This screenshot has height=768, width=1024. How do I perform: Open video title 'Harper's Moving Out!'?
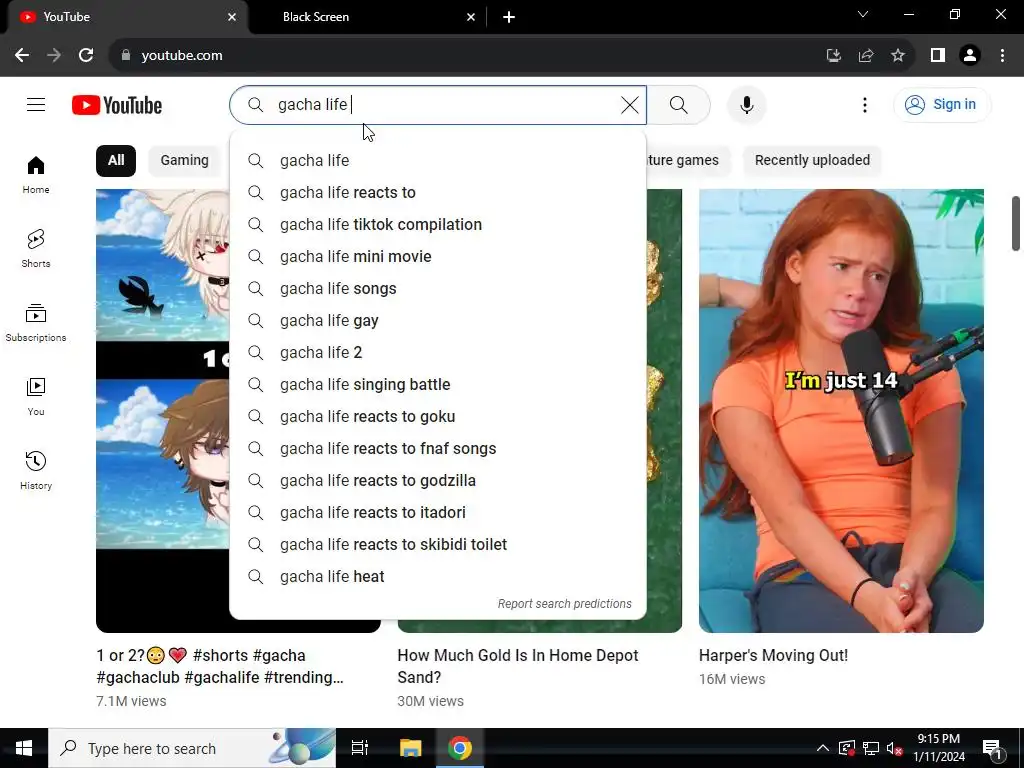(773, 656)
